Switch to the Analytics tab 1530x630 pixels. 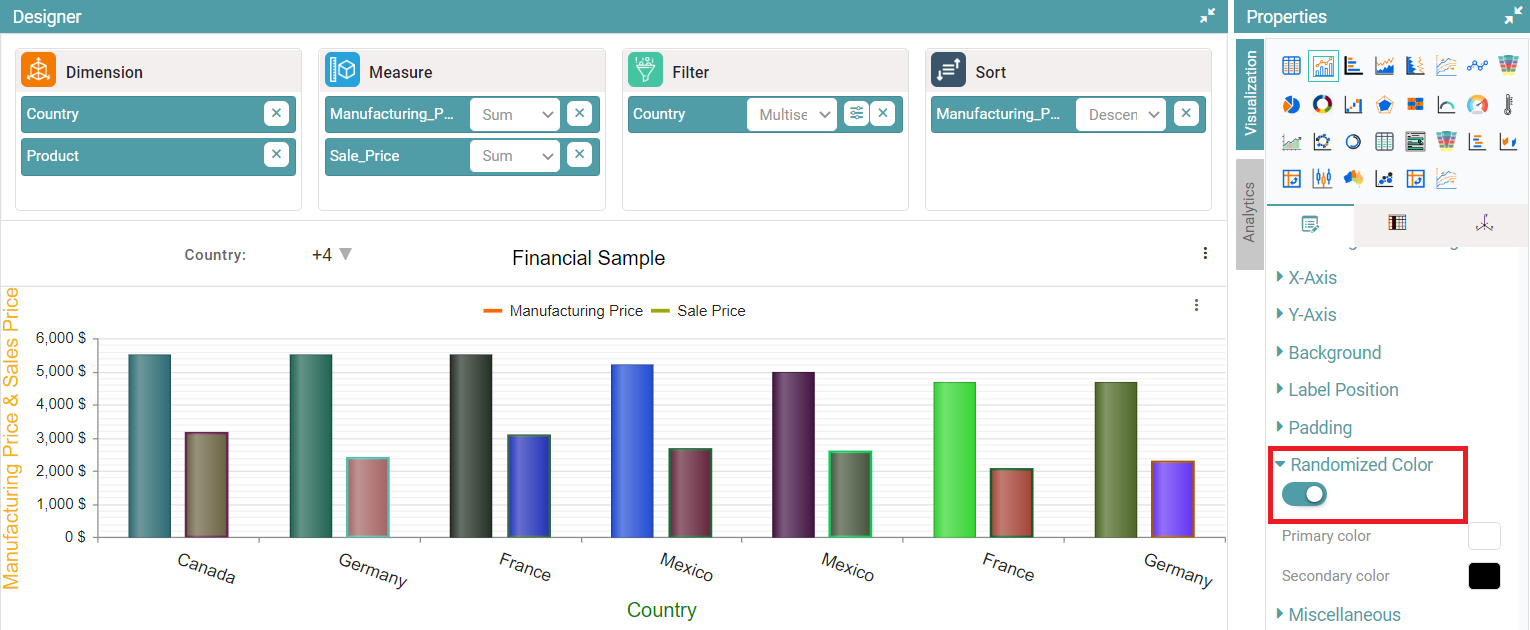(1249, 212)
